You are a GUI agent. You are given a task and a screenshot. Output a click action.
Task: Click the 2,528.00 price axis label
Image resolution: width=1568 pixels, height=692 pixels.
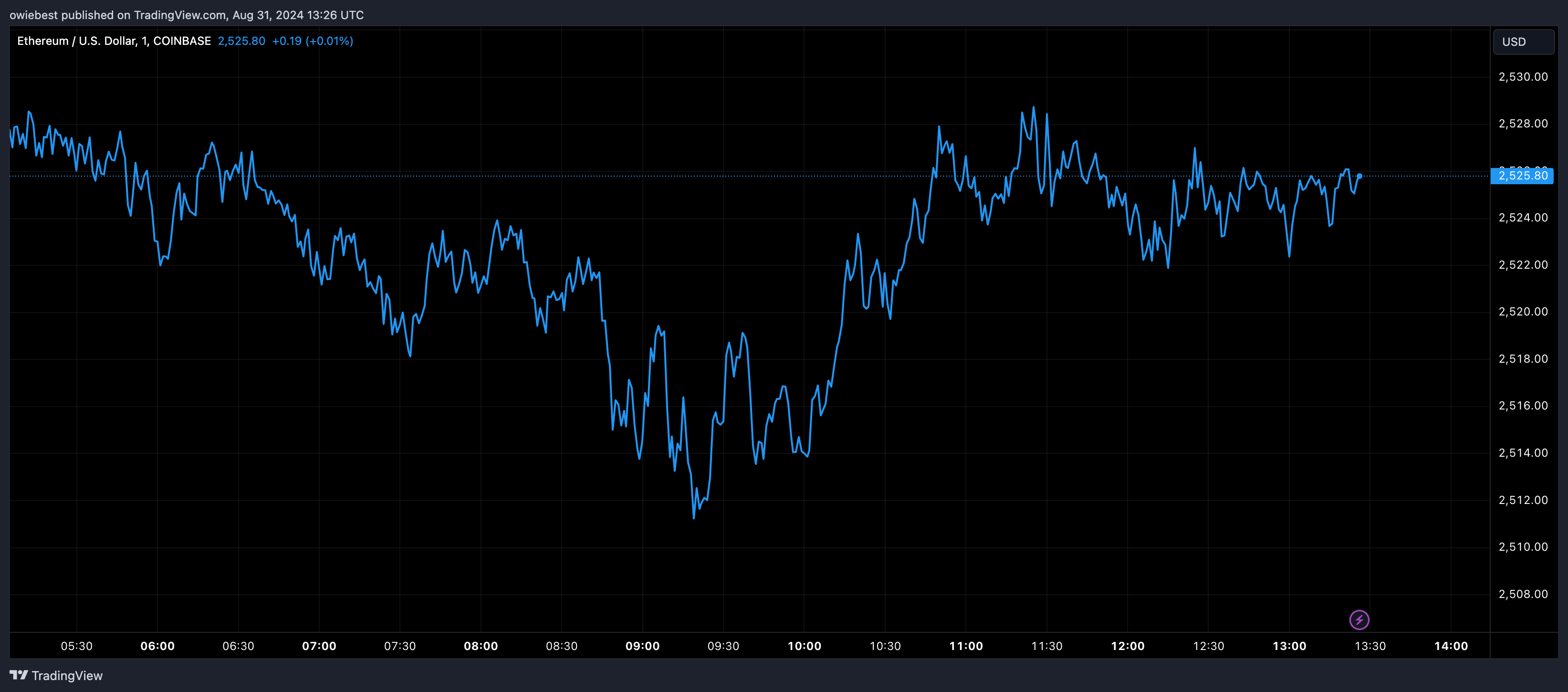1523,124
